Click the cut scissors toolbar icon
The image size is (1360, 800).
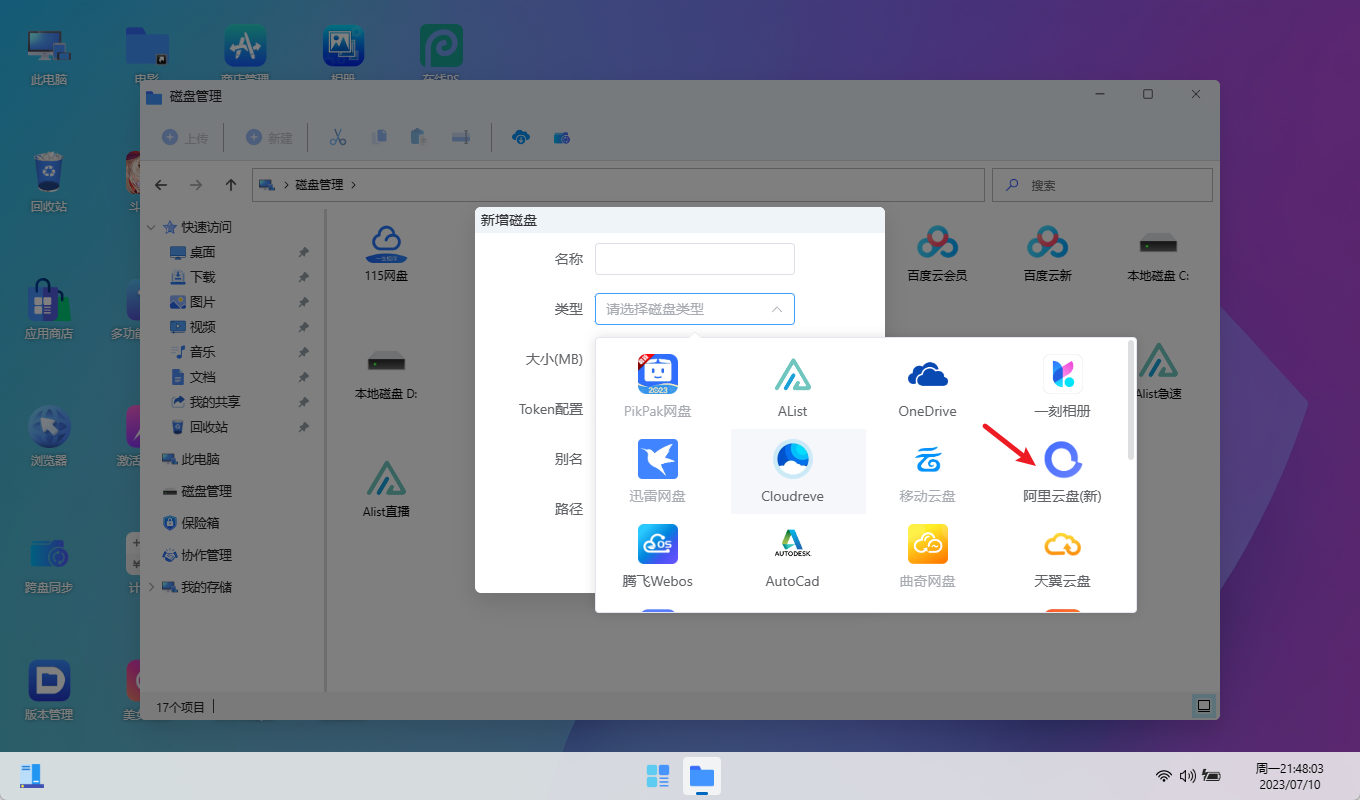[338, 138]
